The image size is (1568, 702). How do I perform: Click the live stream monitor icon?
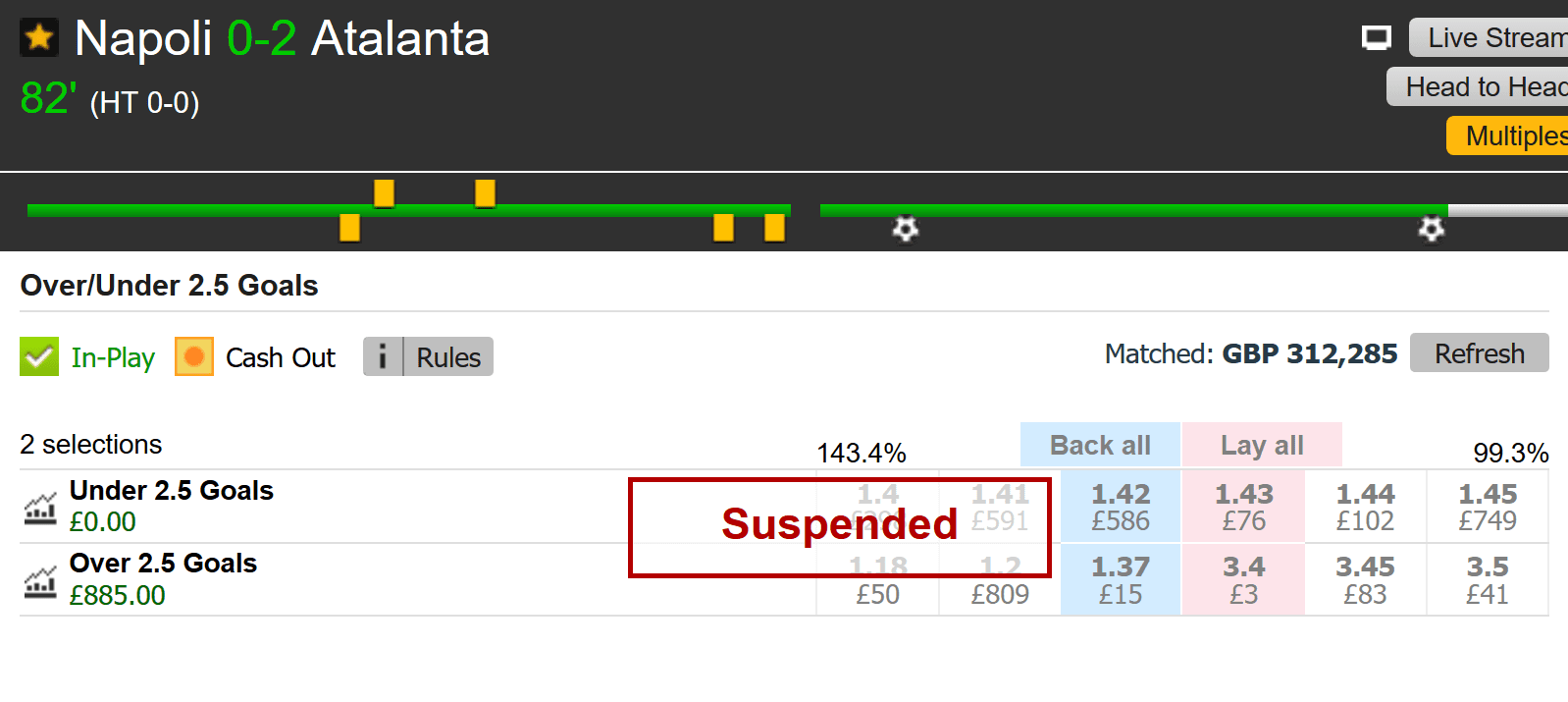click(x=1377, y=38)
